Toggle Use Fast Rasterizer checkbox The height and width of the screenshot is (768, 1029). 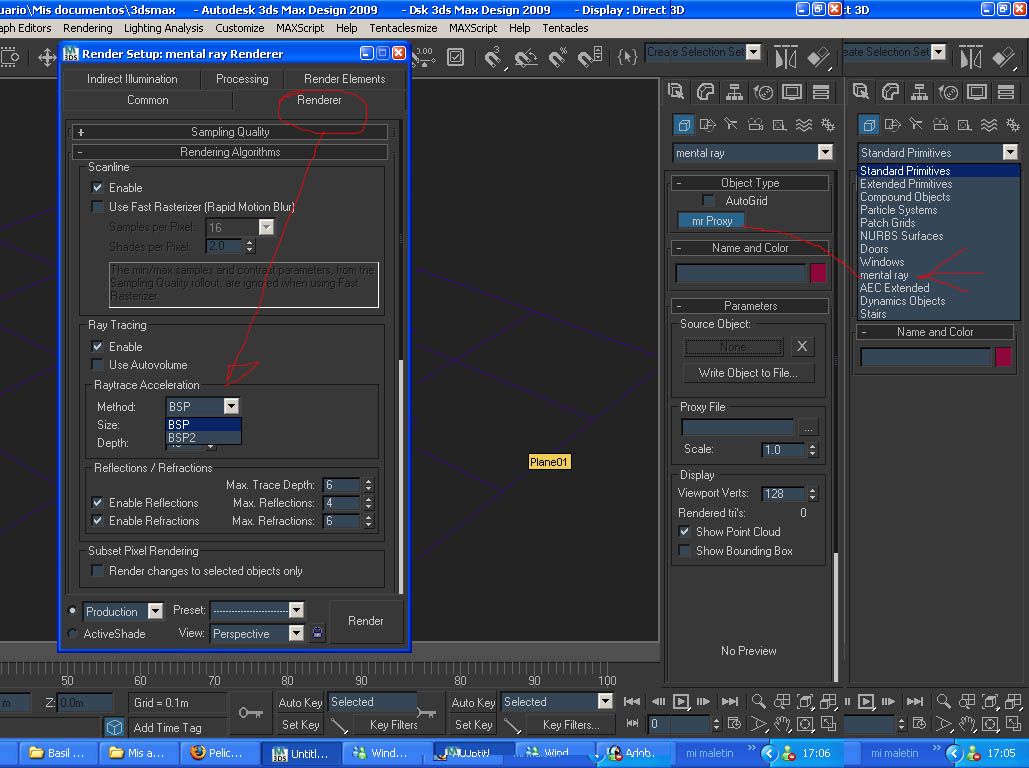click(x=97, y=207)
